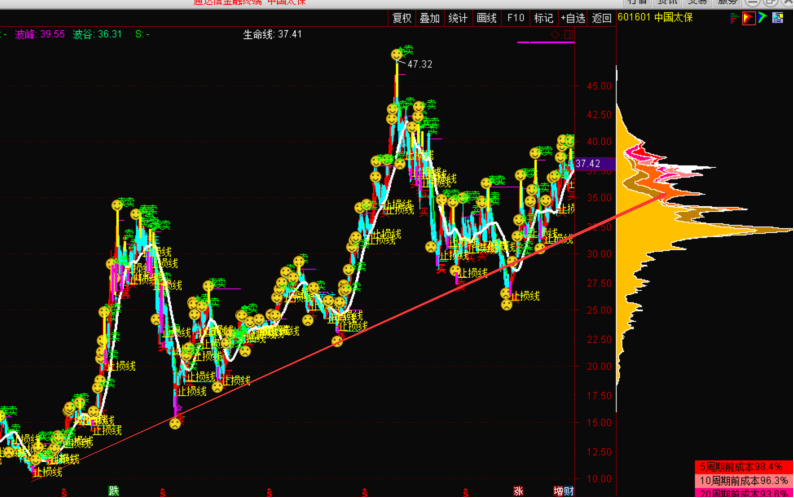The image size is (794, 498).
Task: Click the small rectangle icon beside the diamond
Action: pos(569,35)
